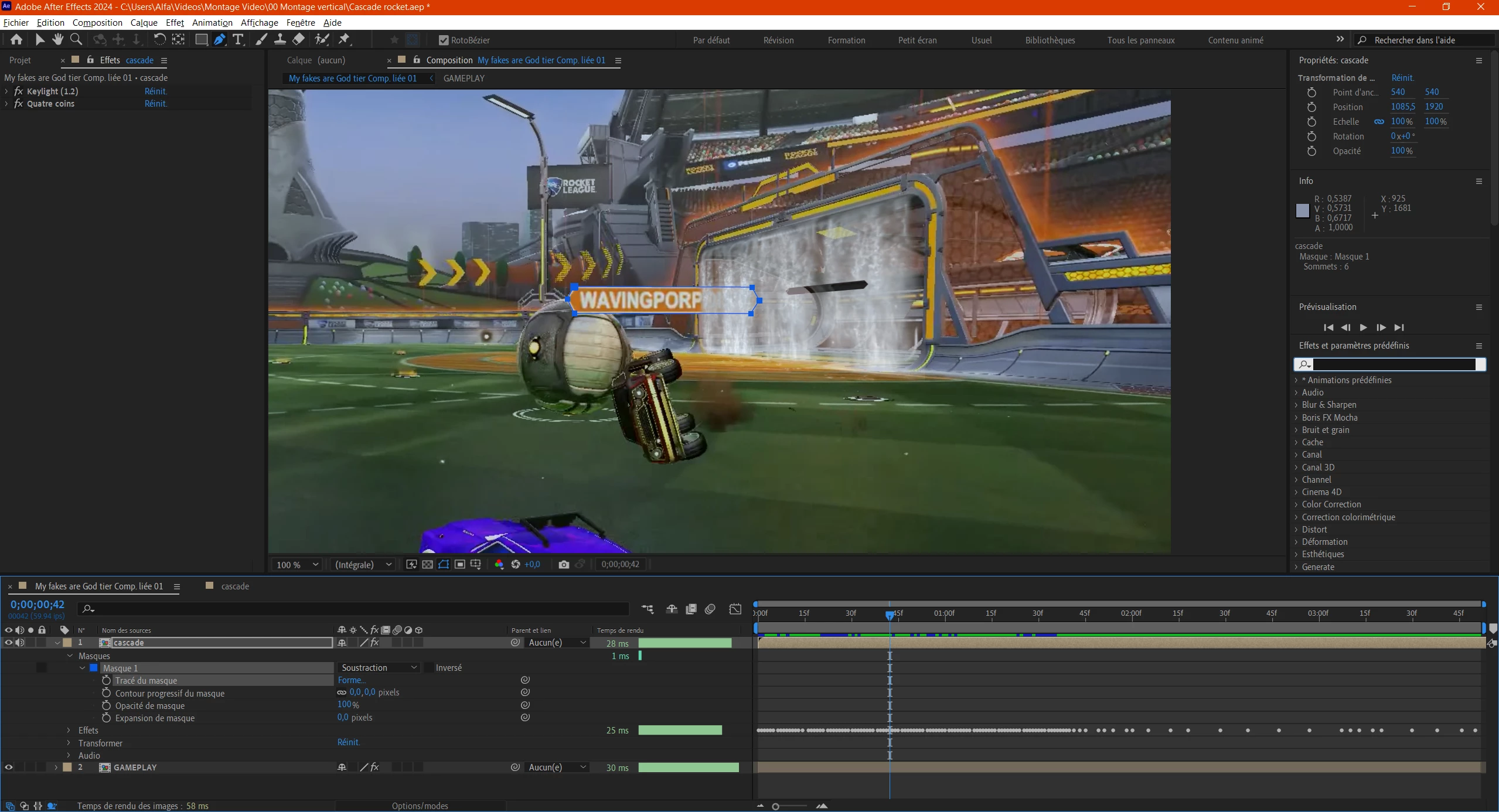Select the Clone Stamp tool
The image size is (1499, 812).
pos(280,39)
